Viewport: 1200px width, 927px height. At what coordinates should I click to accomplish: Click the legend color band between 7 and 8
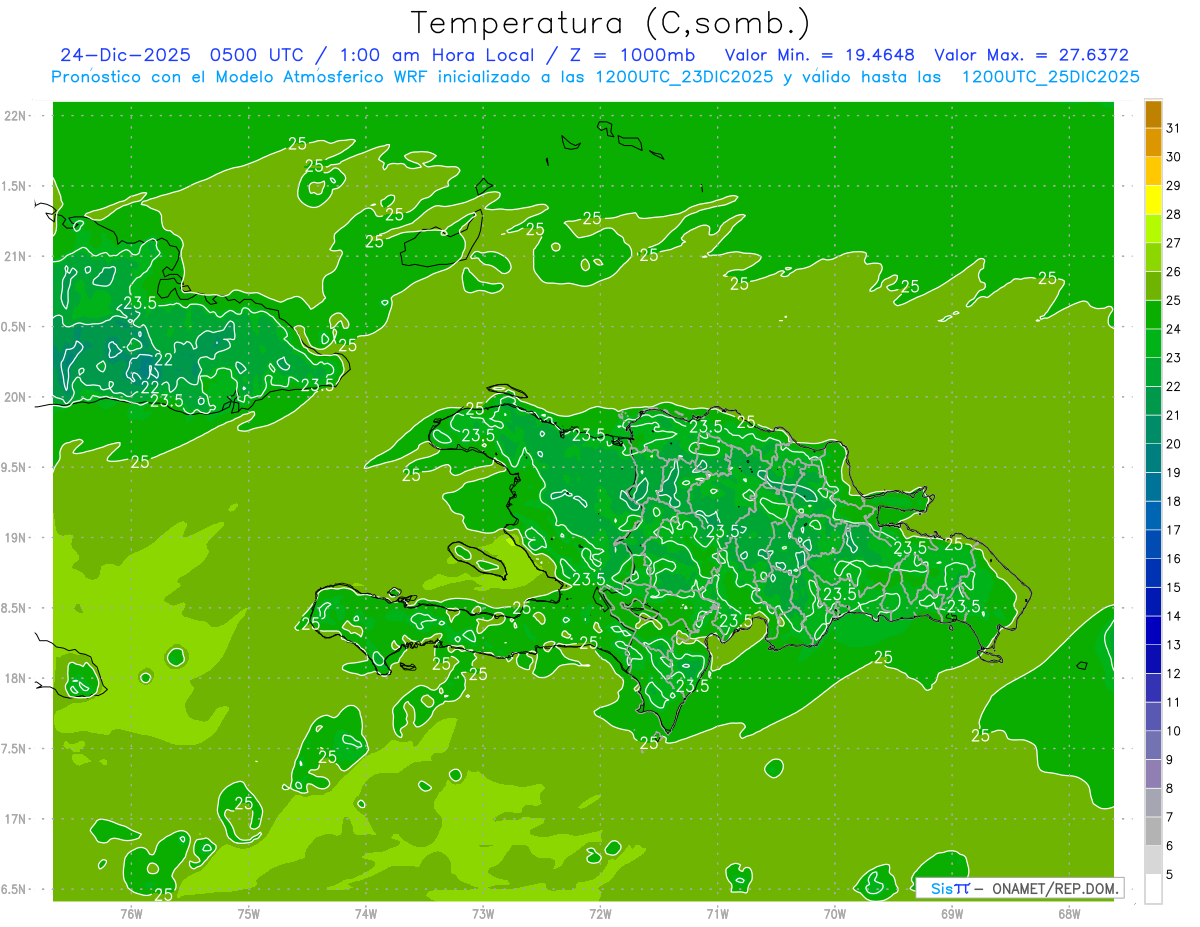(x=1153, y=803)
